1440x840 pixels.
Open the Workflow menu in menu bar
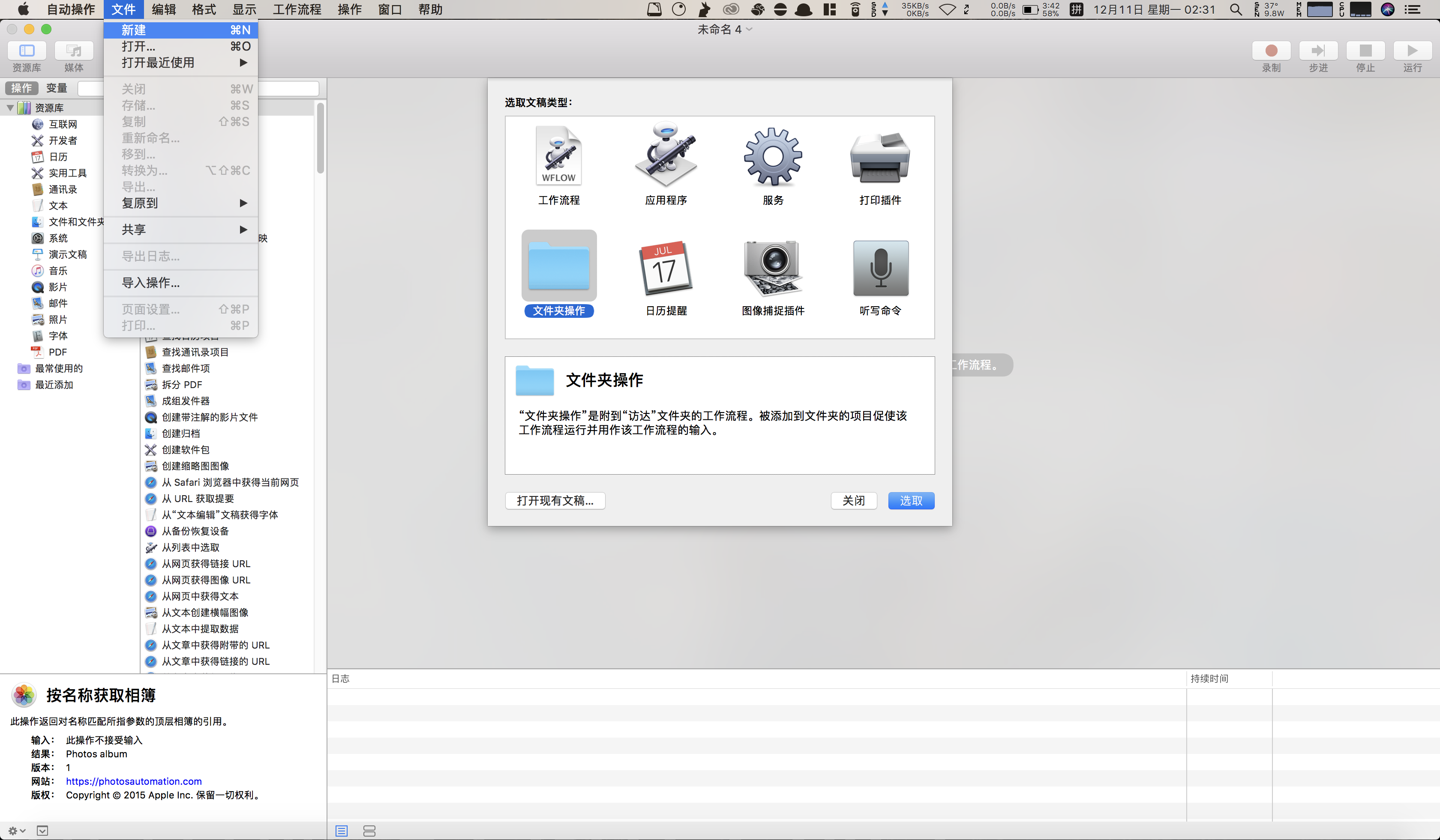click(297, 10)
